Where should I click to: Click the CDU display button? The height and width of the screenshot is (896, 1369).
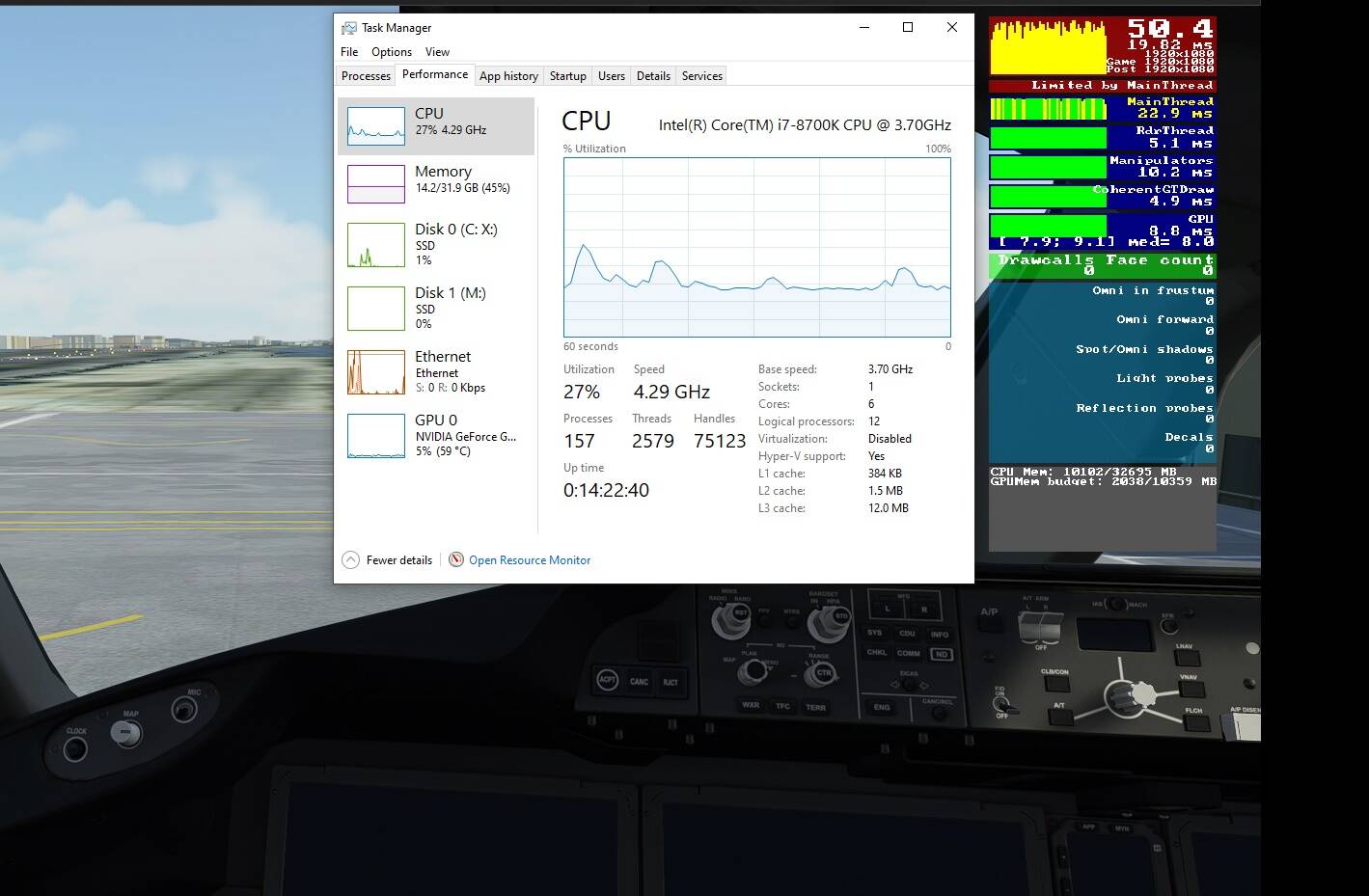pos(907,634)
